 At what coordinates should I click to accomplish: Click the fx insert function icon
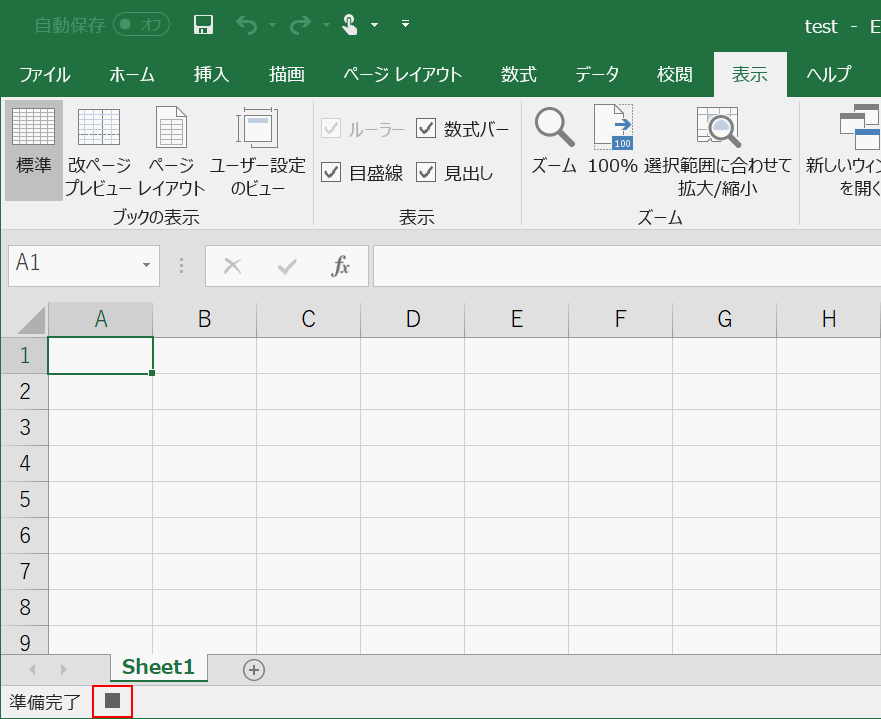[340, 265]
